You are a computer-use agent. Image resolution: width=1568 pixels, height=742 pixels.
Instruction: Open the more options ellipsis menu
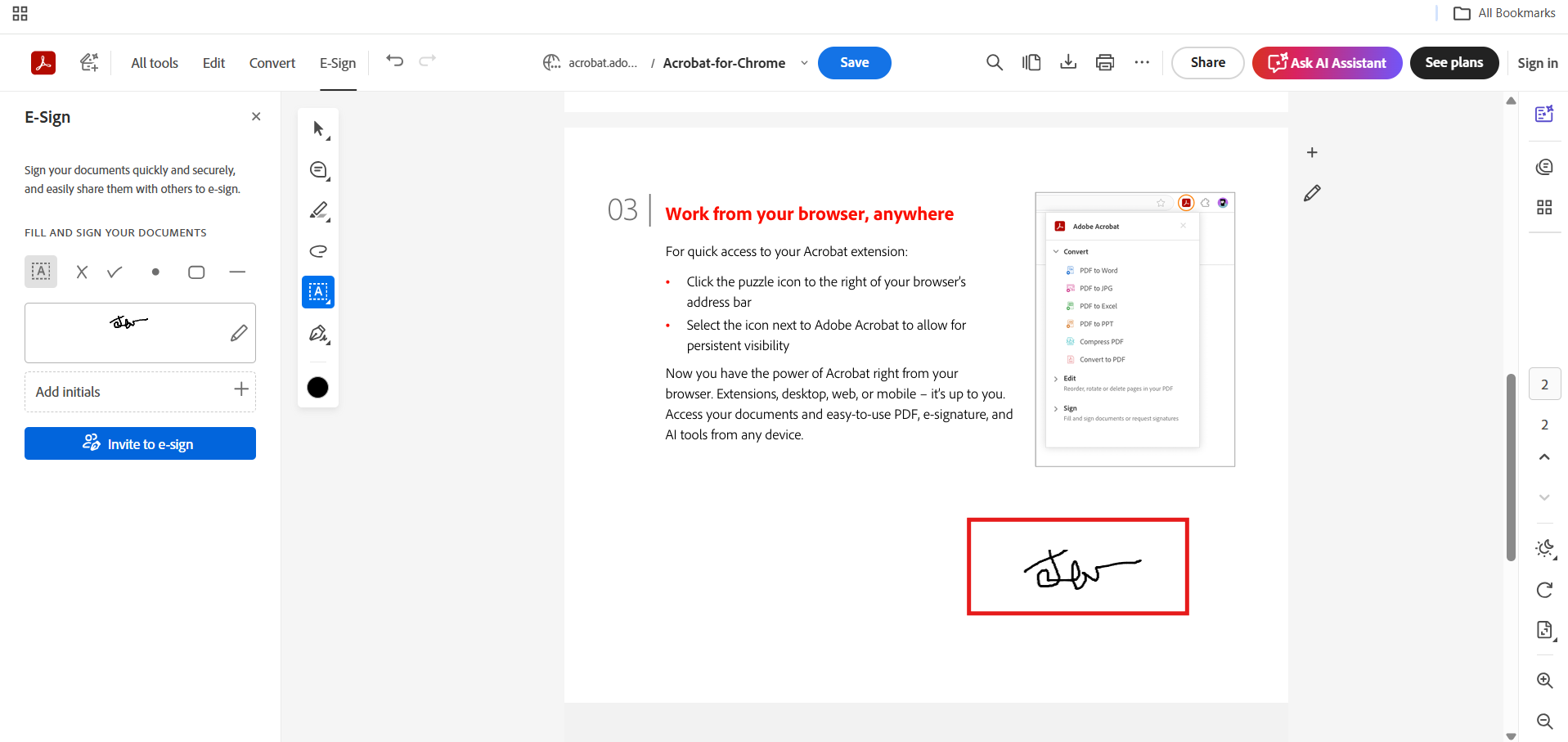click(1142, 63)
